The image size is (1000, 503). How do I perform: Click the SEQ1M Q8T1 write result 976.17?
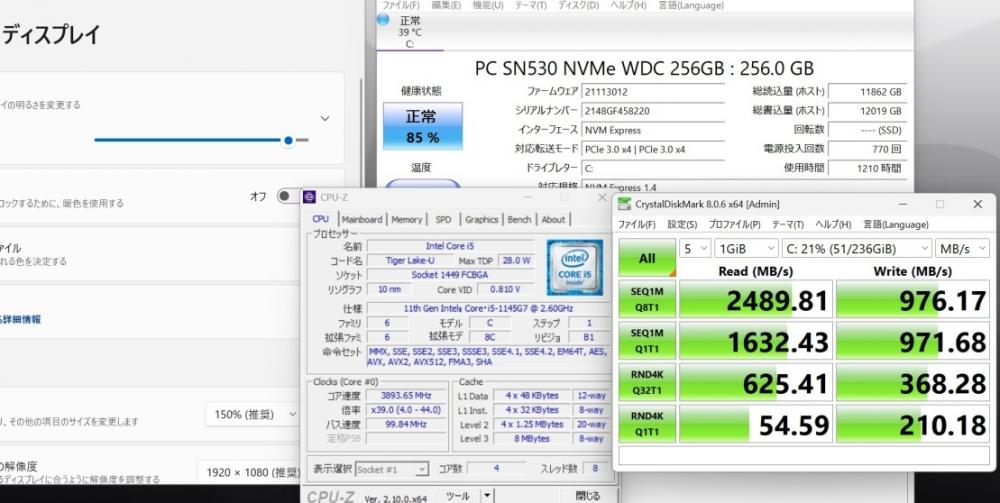point(913,300)
